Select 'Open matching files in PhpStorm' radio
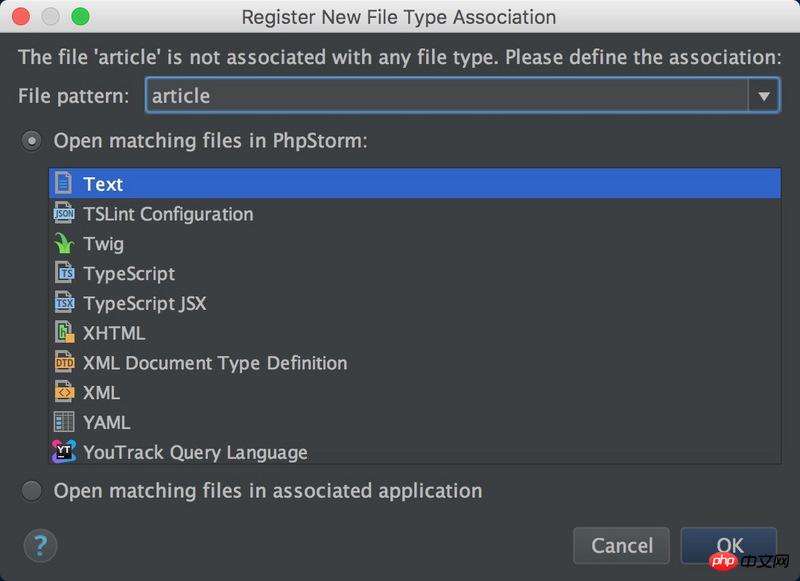The width and height of the screenshot is (800, 581). 33,141
